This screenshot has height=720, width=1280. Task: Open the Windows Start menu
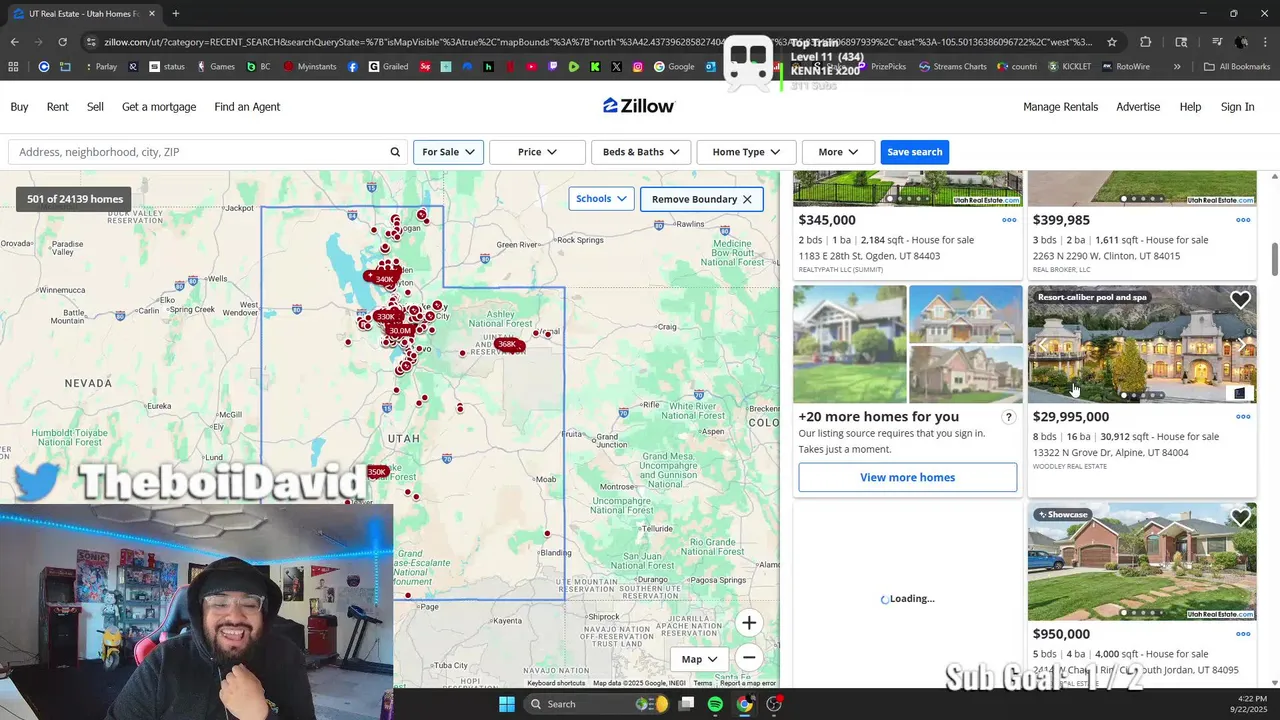point(507,704)
